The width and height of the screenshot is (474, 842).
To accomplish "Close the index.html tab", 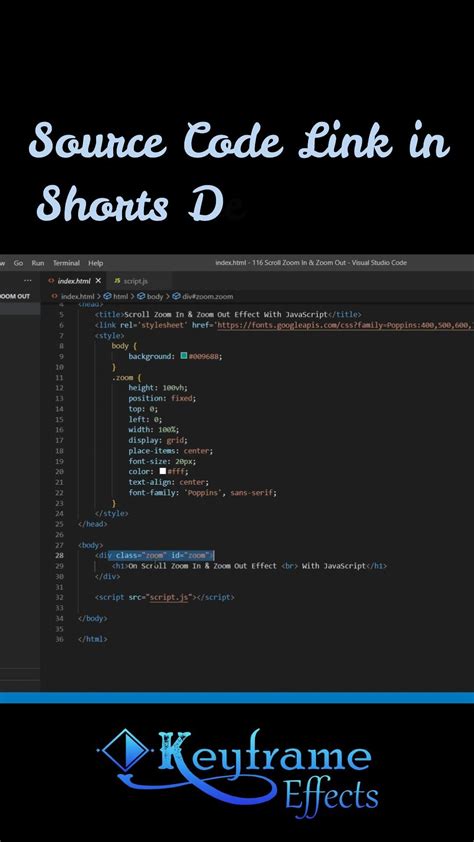I will tap(98, 281).
